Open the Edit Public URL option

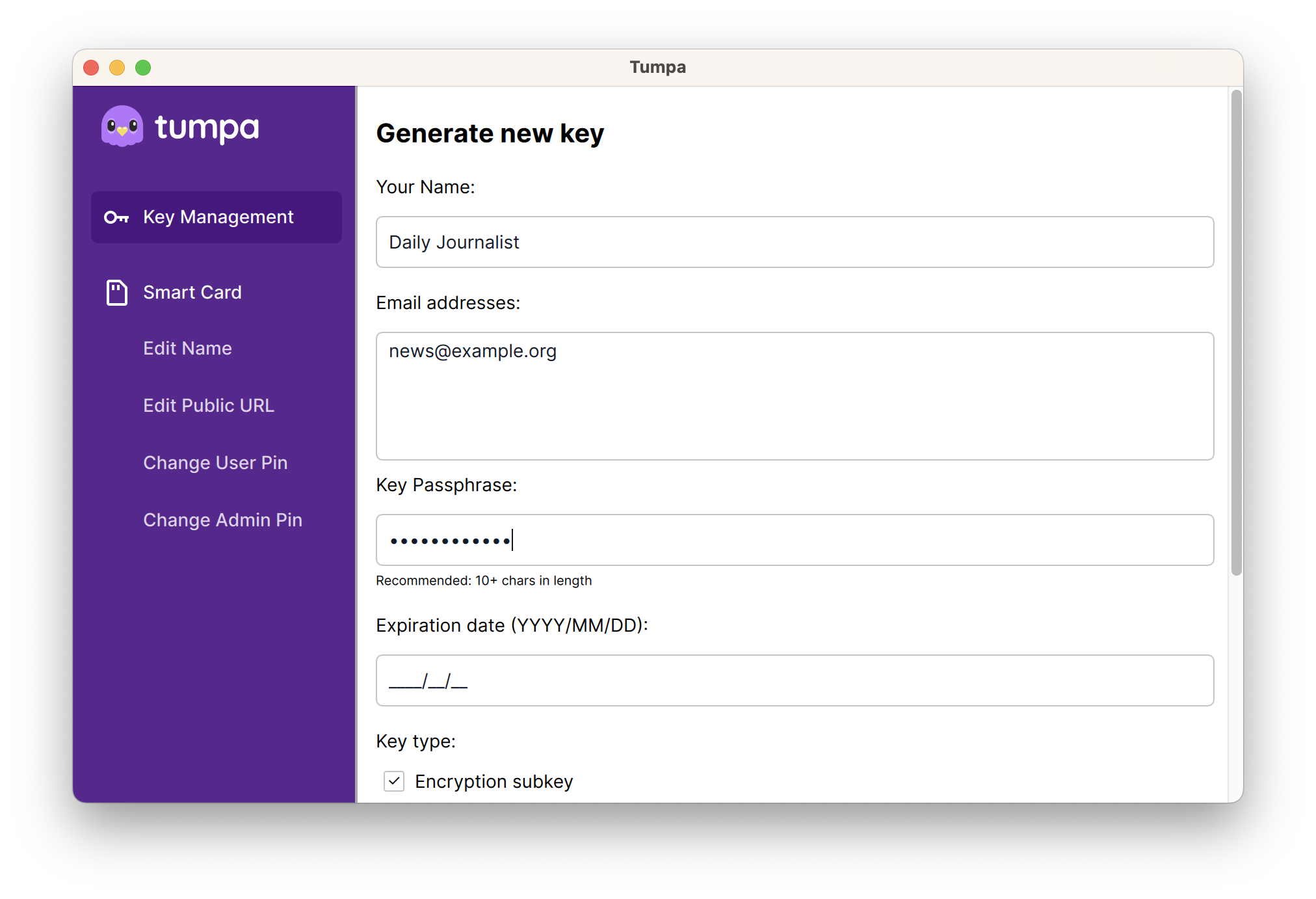coord(208,405)
